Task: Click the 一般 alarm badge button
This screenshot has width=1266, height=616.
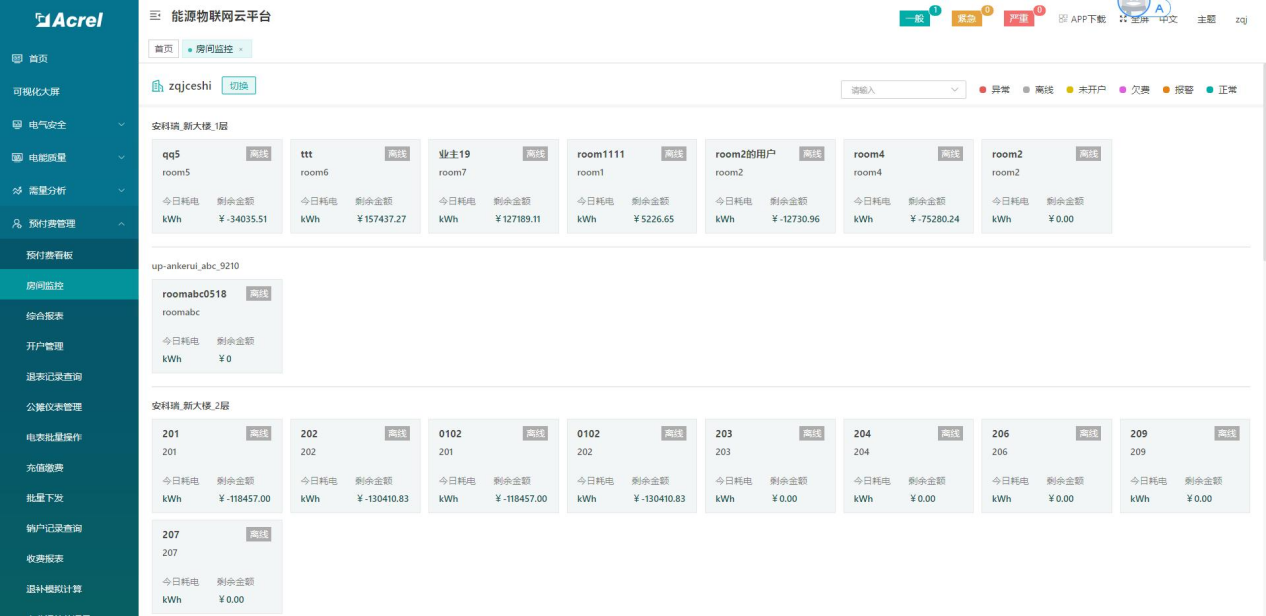Action: pos(915,19)
